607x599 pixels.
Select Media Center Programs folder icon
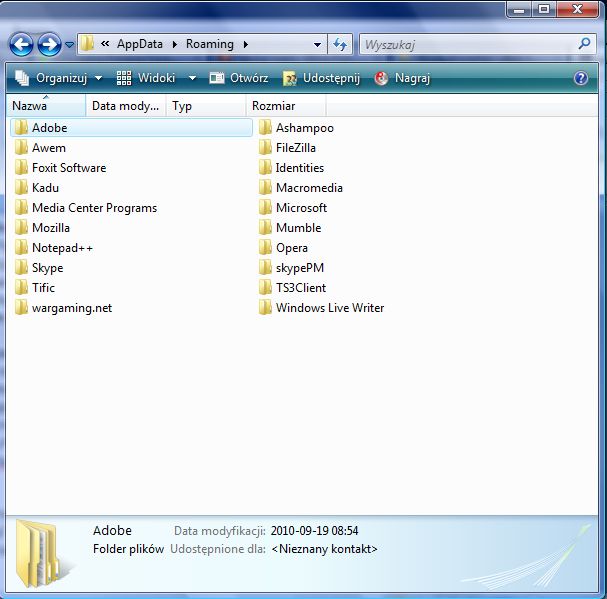(21, 208)
